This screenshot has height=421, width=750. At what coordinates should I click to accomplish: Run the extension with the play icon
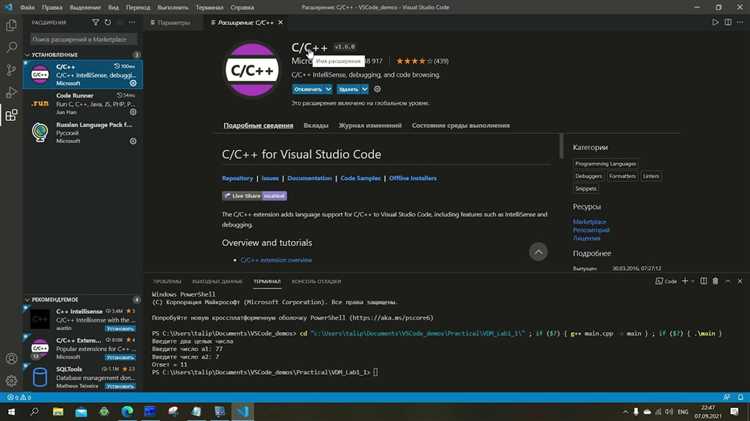click(715, 22)
